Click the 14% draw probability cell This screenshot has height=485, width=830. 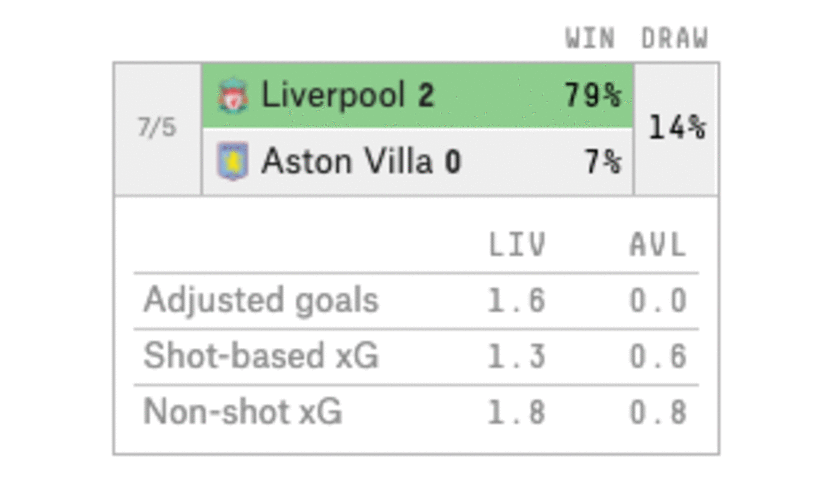point(676,129)
